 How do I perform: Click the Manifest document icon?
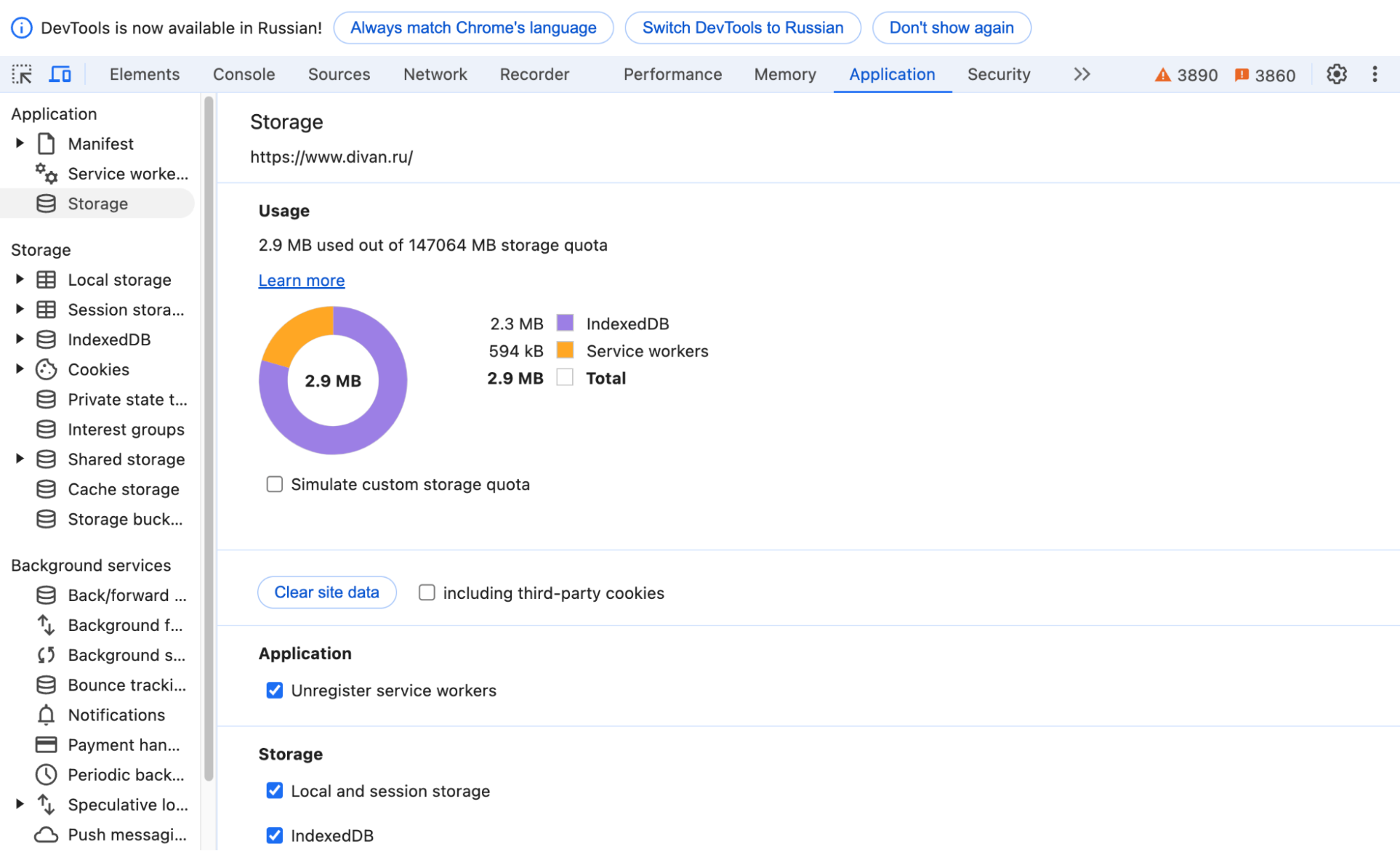point(46,144)
